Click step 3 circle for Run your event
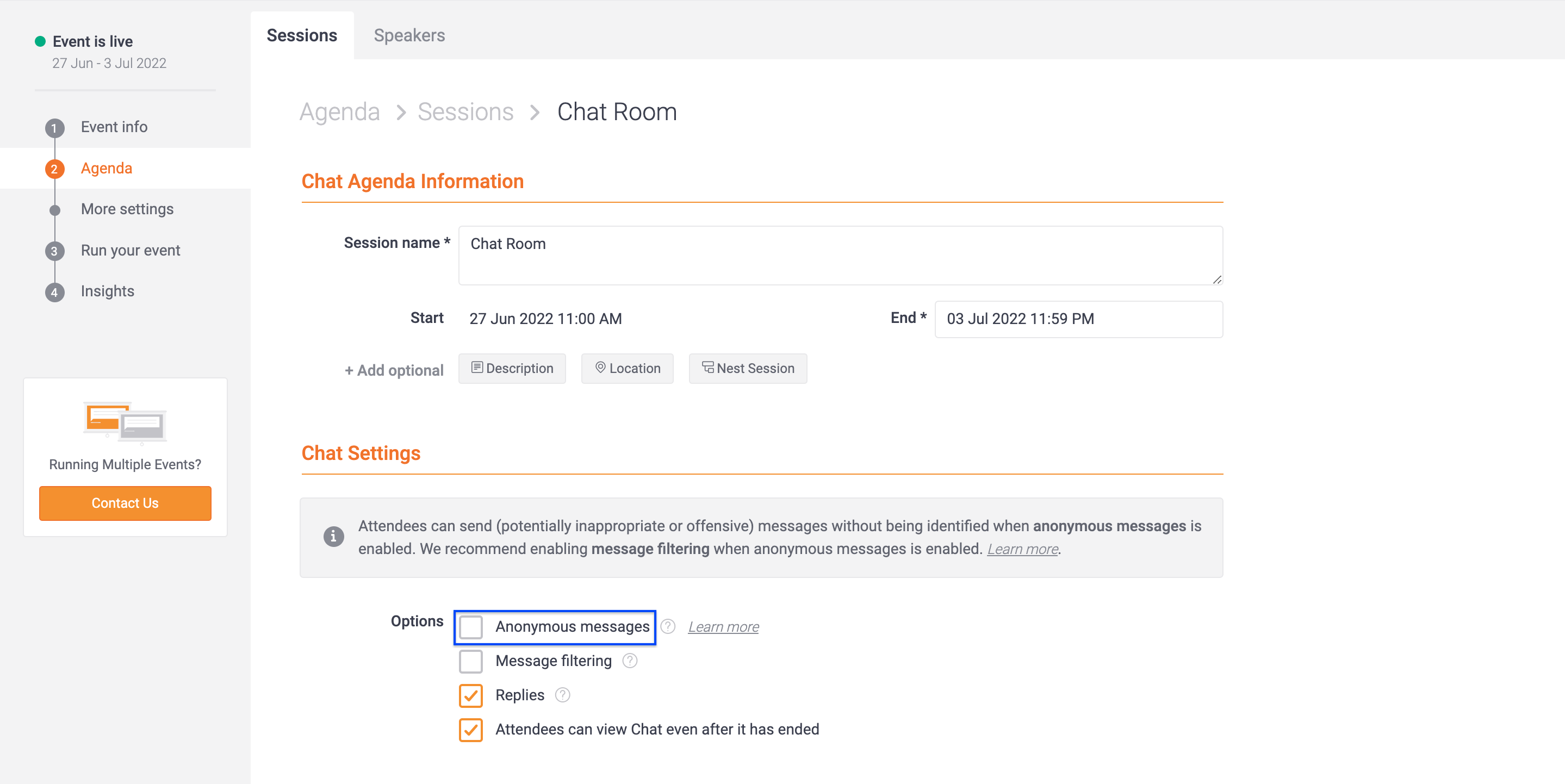The width and height of the screenshot is (1565, 784). [x=55, y=251]
